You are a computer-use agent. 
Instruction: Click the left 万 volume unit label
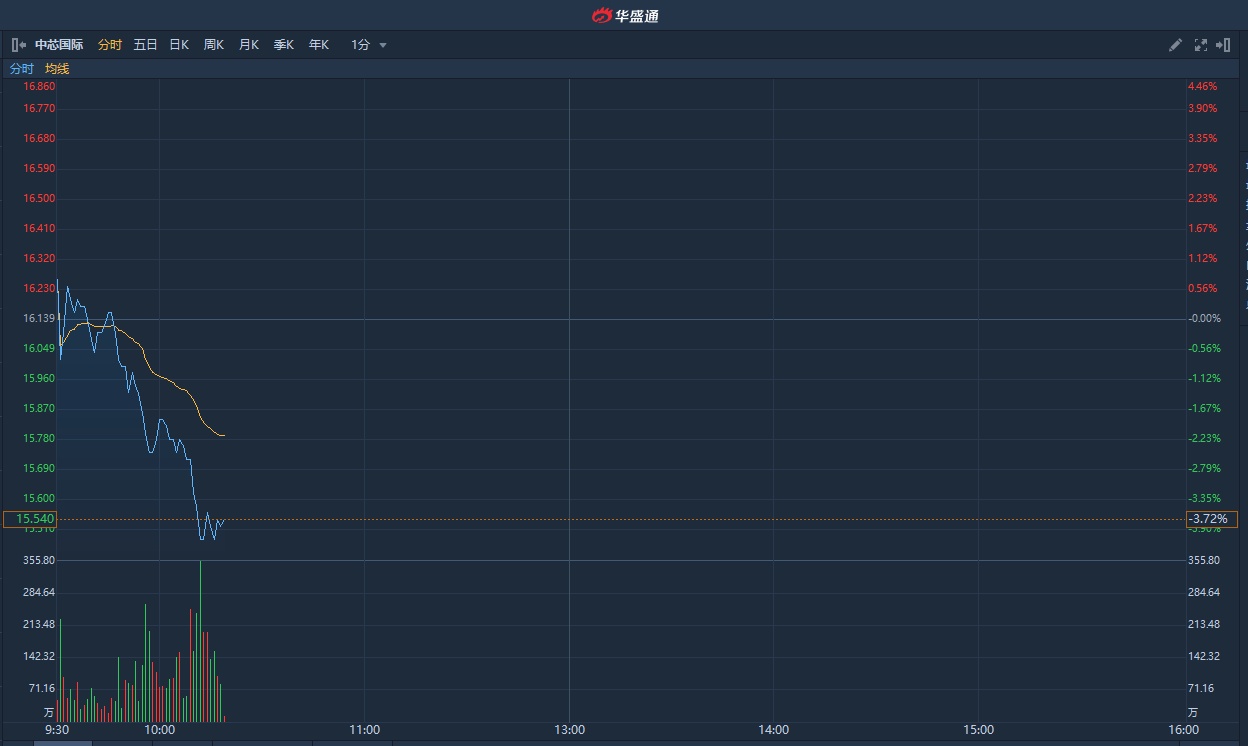[49, 712]
